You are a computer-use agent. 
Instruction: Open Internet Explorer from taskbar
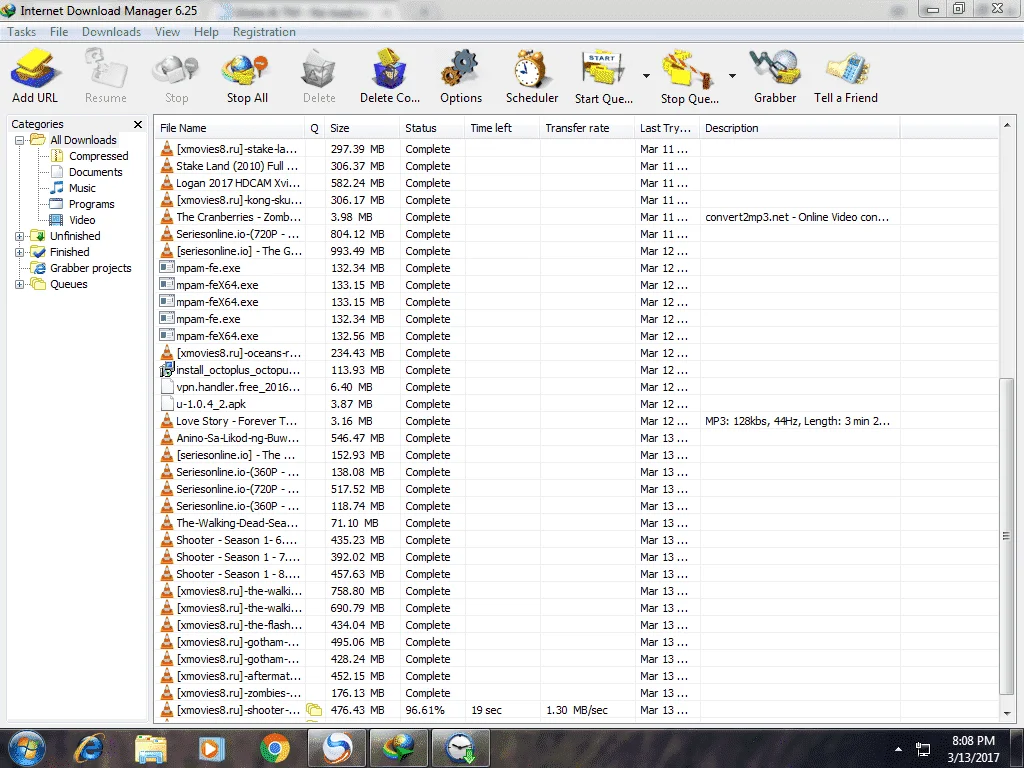[x=89, y=748]
